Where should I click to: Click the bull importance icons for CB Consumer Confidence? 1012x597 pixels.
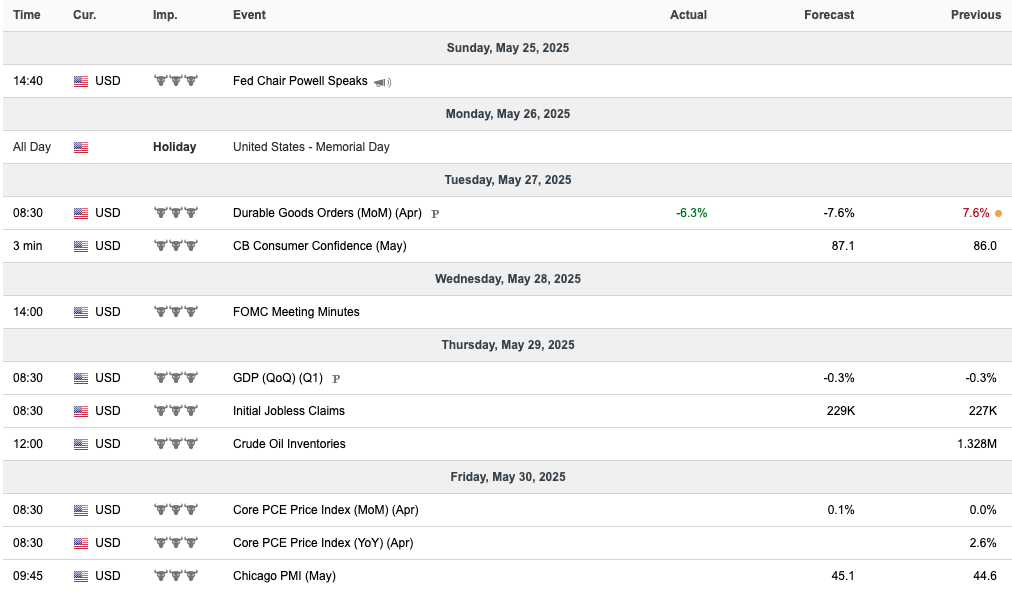pos(176,245)
